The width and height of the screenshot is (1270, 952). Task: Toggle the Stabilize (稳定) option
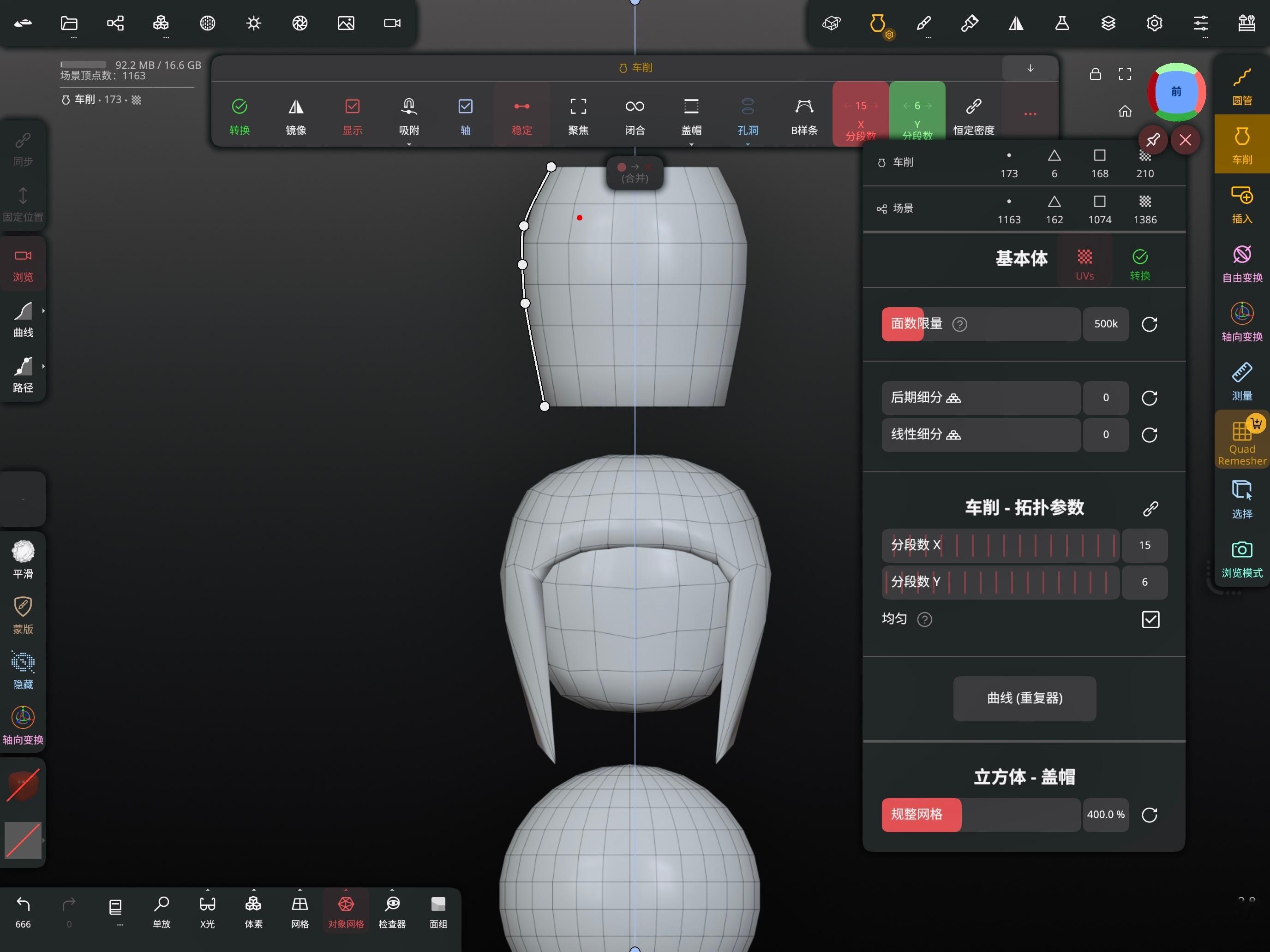pos(522,116)
